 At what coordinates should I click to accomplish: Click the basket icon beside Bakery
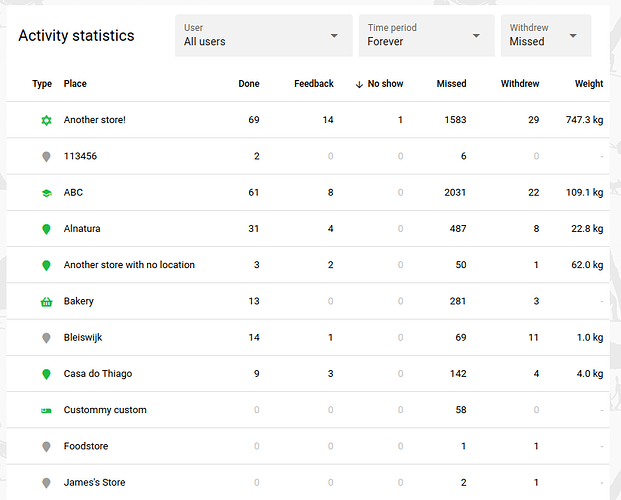point(46,302)
